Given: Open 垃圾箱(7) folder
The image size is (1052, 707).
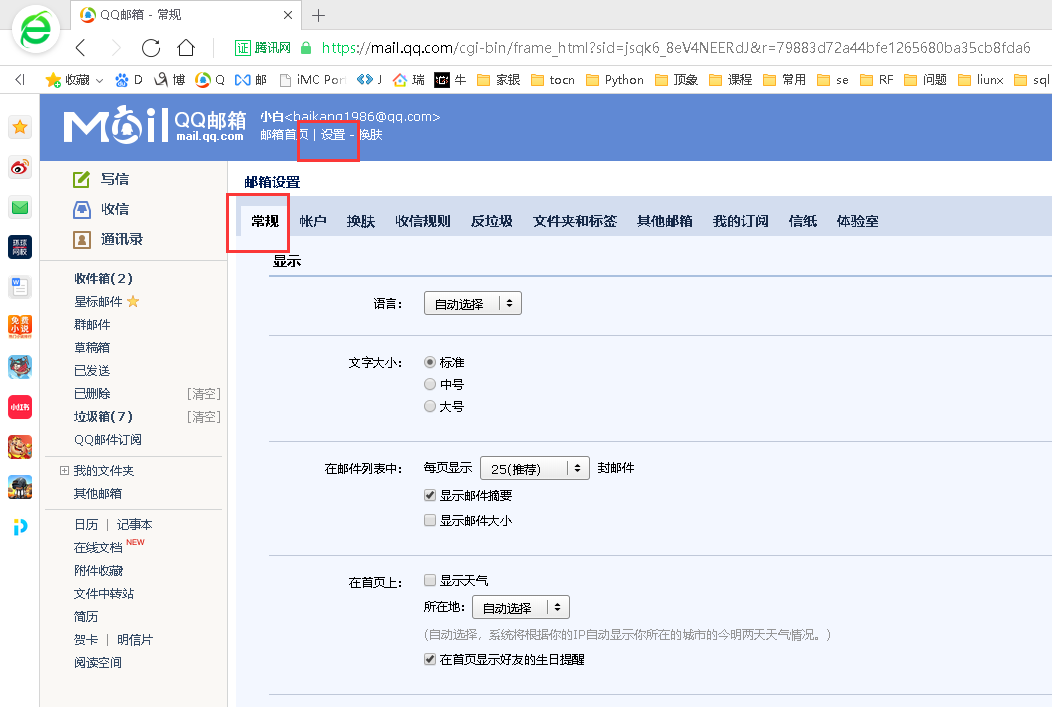Looking at the screenshot, I should coord(103,417).
